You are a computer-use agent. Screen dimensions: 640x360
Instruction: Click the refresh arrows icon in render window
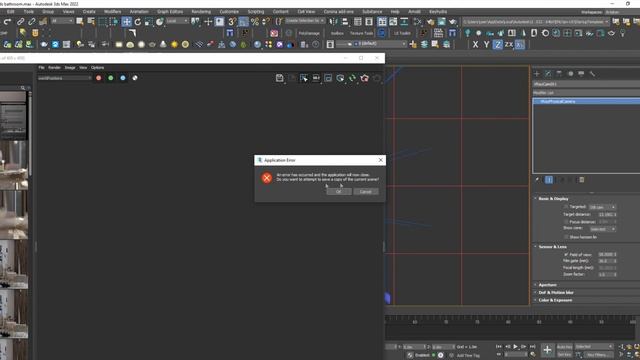point(352,78)
